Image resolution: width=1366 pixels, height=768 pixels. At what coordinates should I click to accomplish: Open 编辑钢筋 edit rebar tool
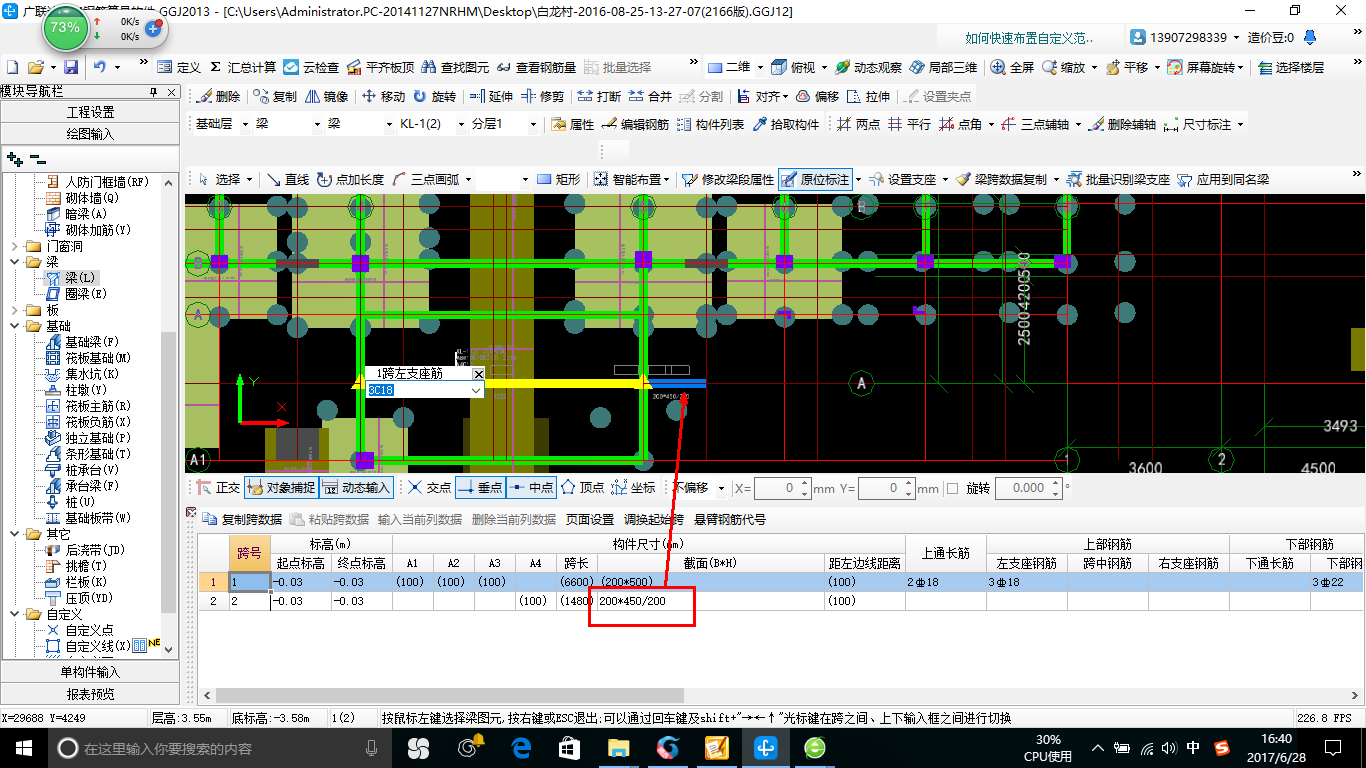click(x=636, y=125)
